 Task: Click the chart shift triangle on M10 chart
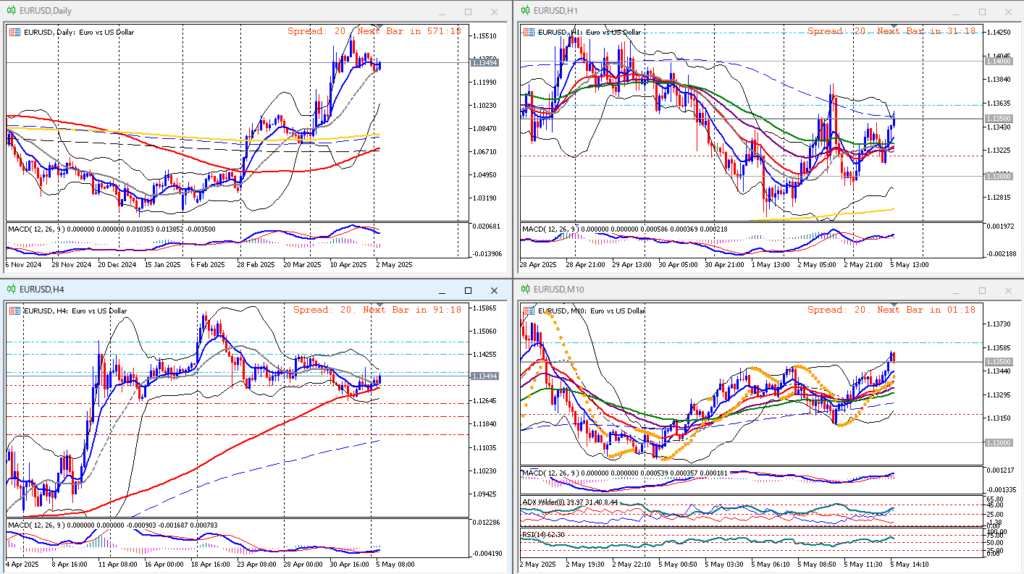point(893,306)
